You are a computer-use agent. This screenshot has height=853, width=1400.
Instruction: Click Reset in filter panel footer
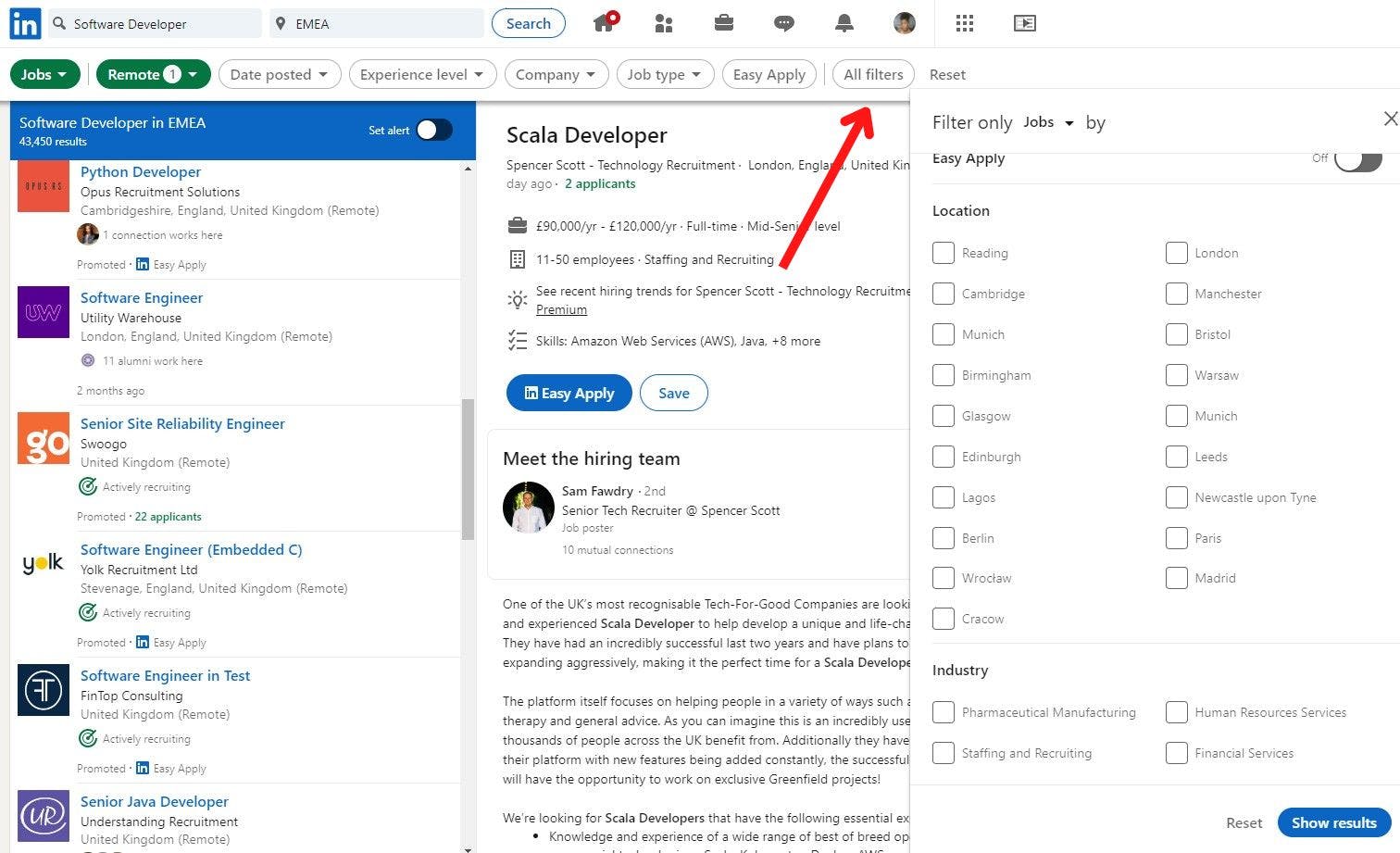[x=1244, y=822]
